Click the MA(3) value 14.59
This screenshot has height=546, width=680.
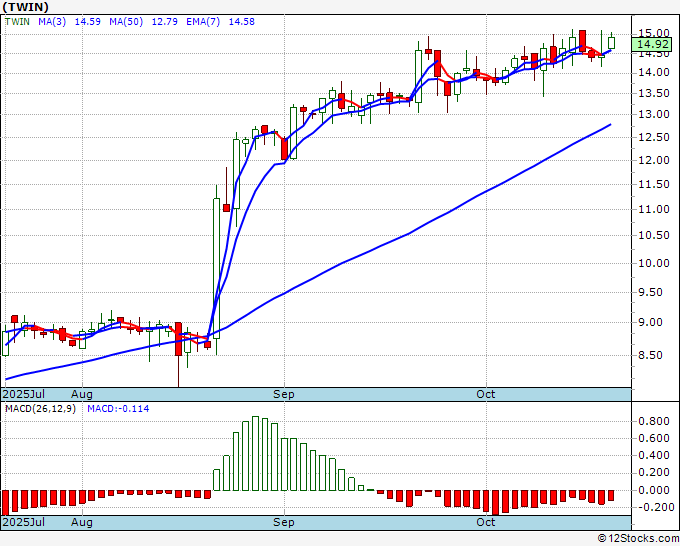88,22
